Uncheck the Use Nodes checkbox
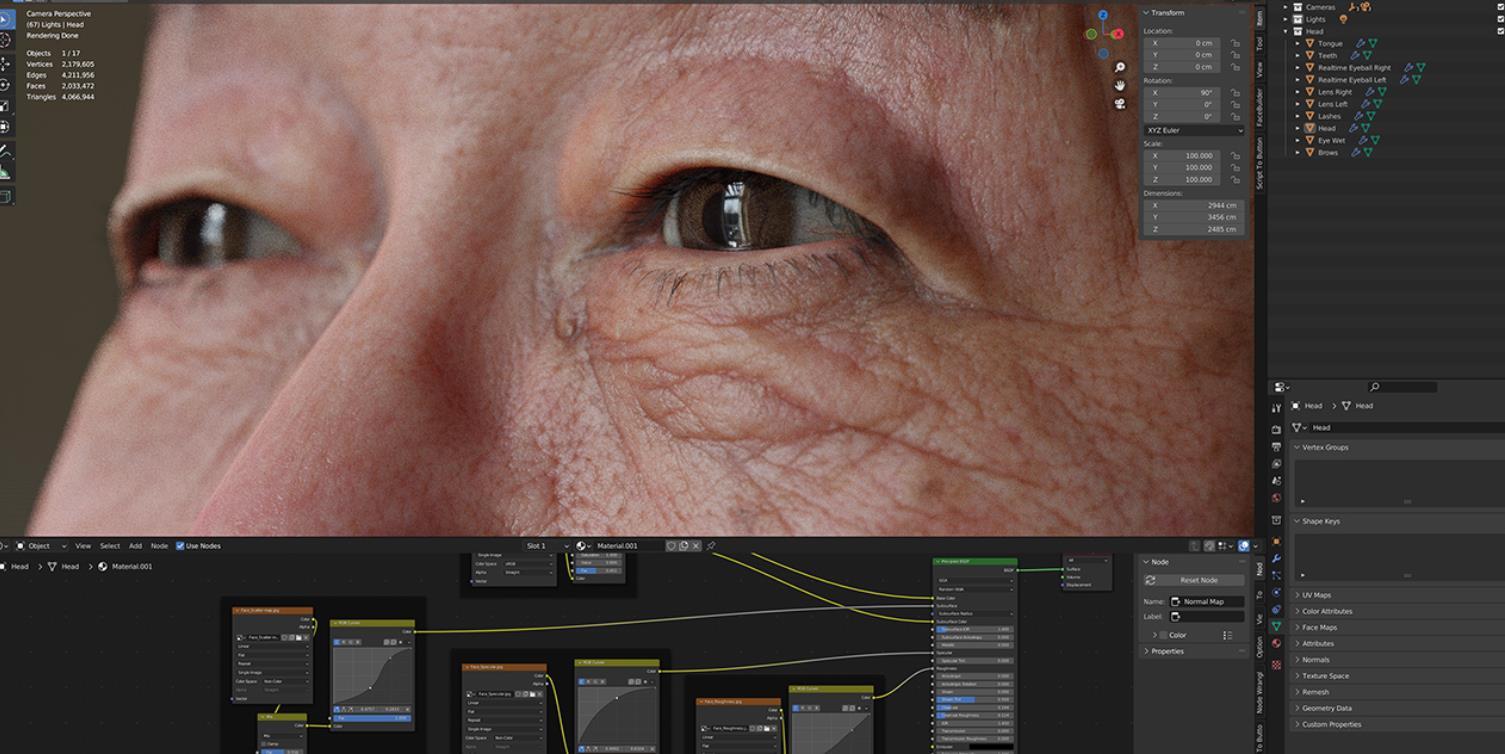1505x754 pixels. tap(180, 546)
